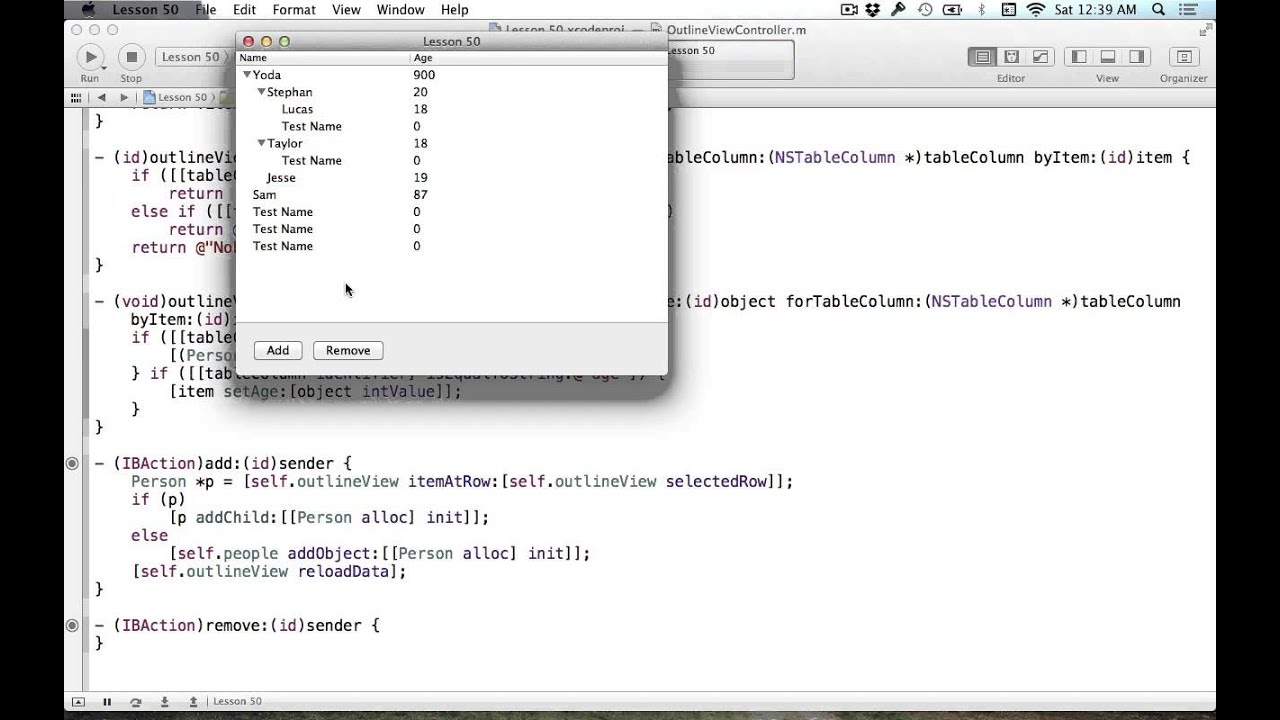
Task: Click the Xcode Run button
Action: [x=90, y=57]
